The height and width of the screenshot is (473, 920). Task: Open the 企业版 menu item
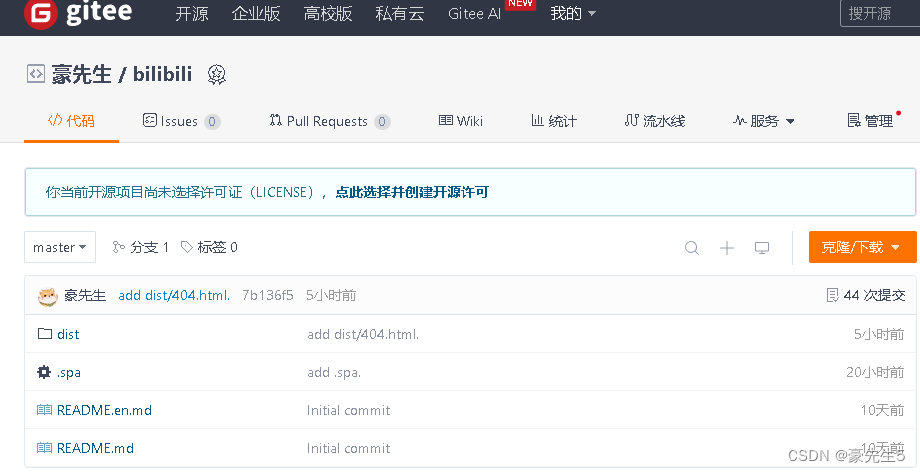tap(256, 13)
